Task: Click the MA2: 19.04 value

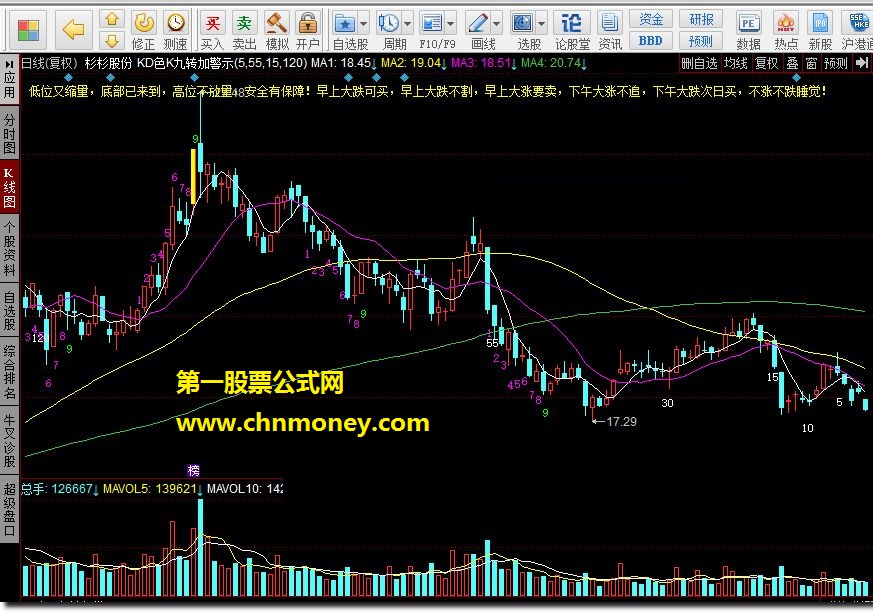Action: point(411,63)
